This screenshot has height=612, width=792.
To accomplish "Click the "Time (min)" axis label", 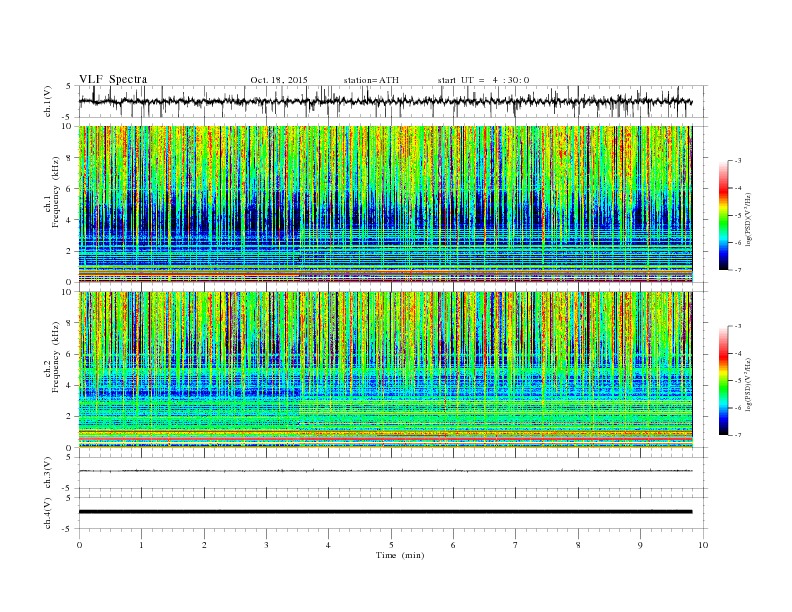I will click(x=400, y=555).
